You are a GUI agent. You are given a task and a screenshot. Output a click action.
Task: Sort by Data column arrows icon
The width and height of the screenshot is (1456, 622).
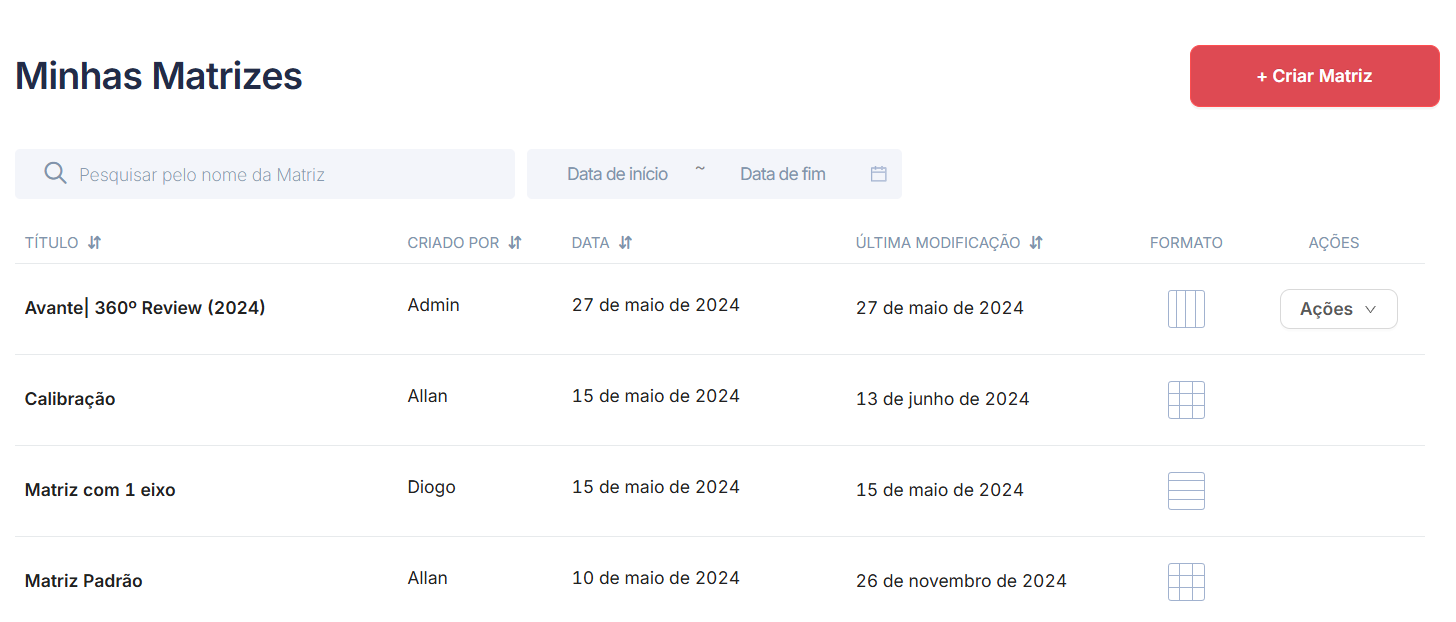click(625, 243)
